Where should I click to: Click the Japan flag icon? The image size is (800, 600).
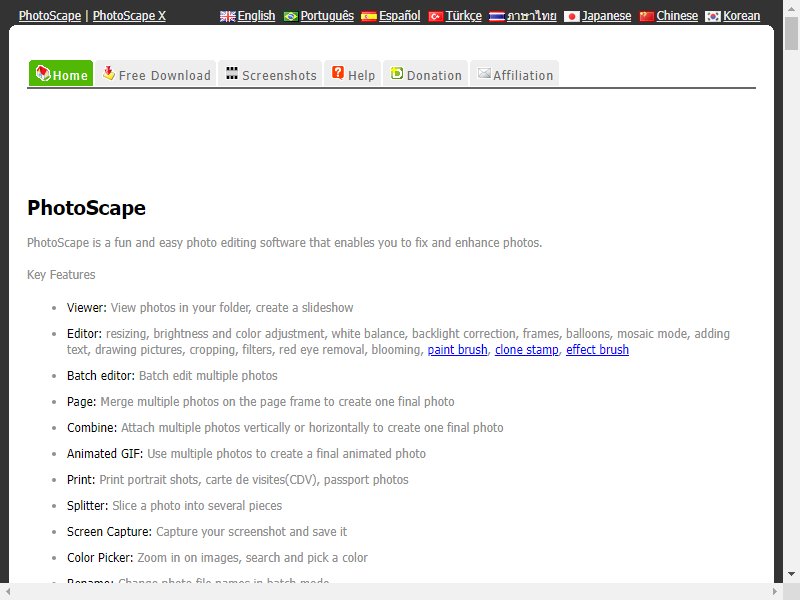pos(572,16)
